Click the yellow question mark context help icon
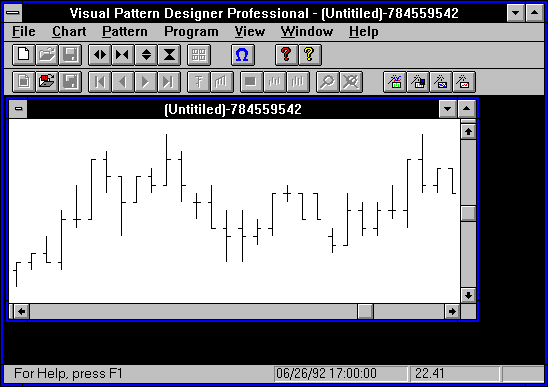548x387 pixels. (x=310, y=55)
